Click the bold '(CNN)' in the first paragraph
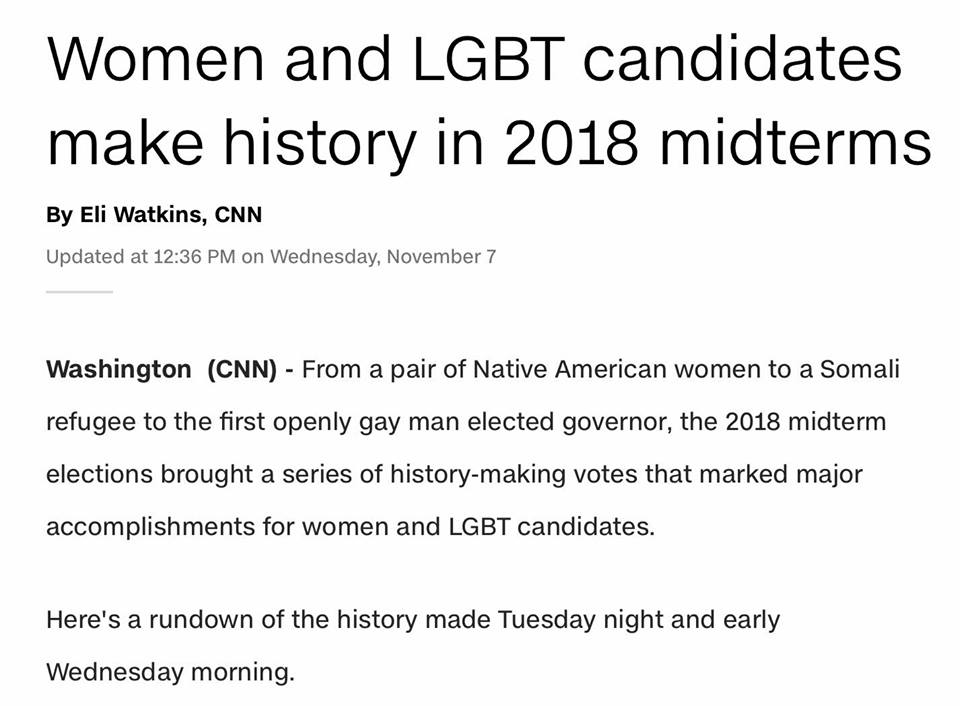The image size is (960, 706). point(242,369)
